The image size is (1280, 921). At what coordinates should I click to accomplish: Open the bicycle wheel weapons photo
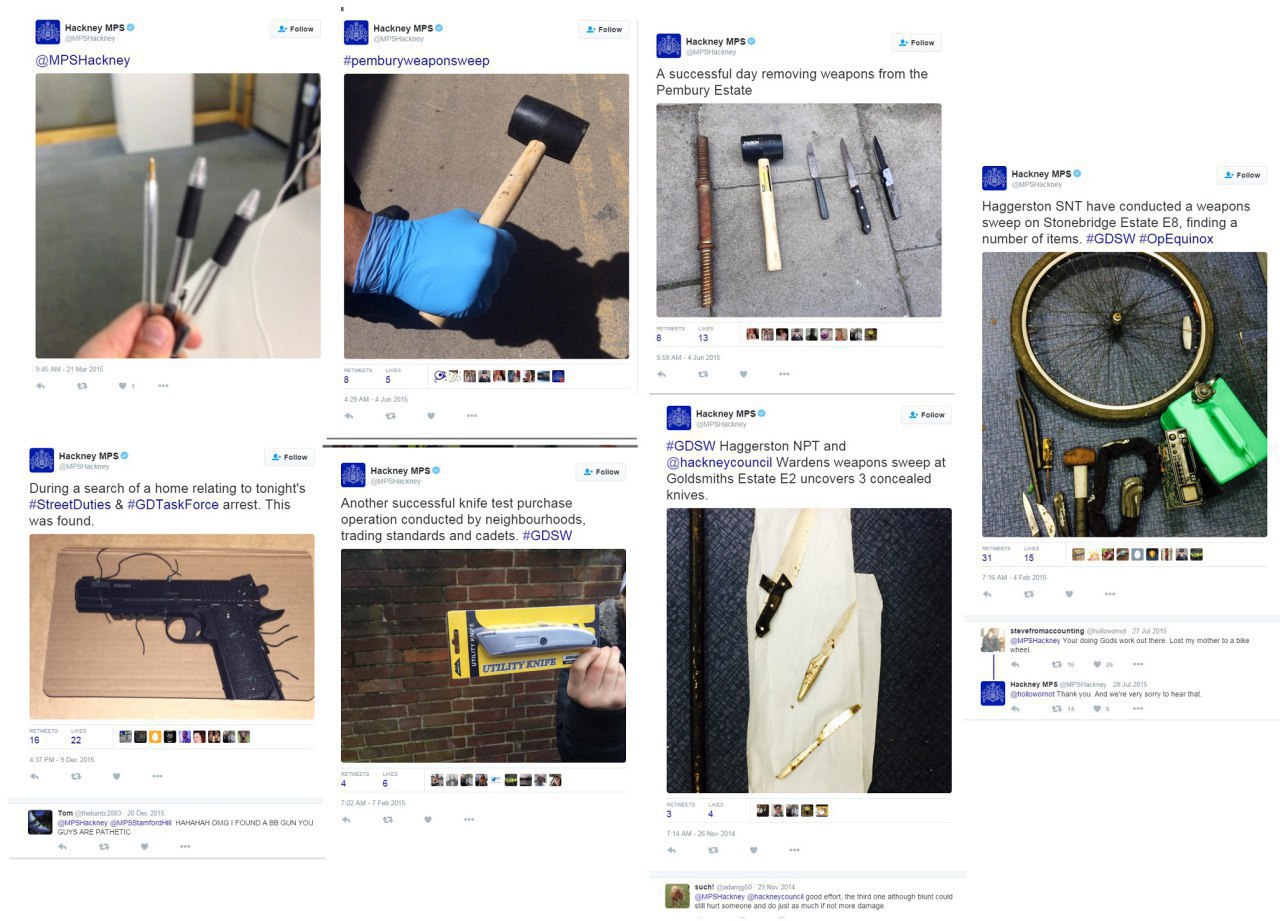click(1124, 394)
